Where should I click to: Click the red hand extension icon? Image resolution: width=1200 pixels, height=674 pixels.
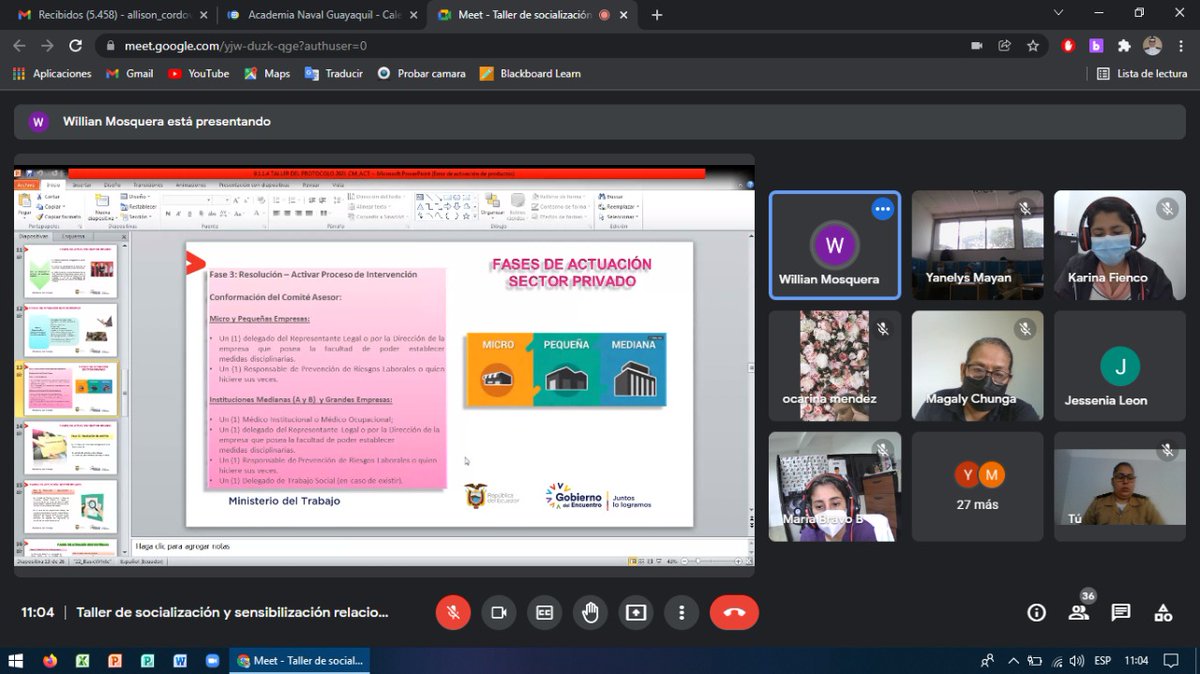pos(1068,46)
